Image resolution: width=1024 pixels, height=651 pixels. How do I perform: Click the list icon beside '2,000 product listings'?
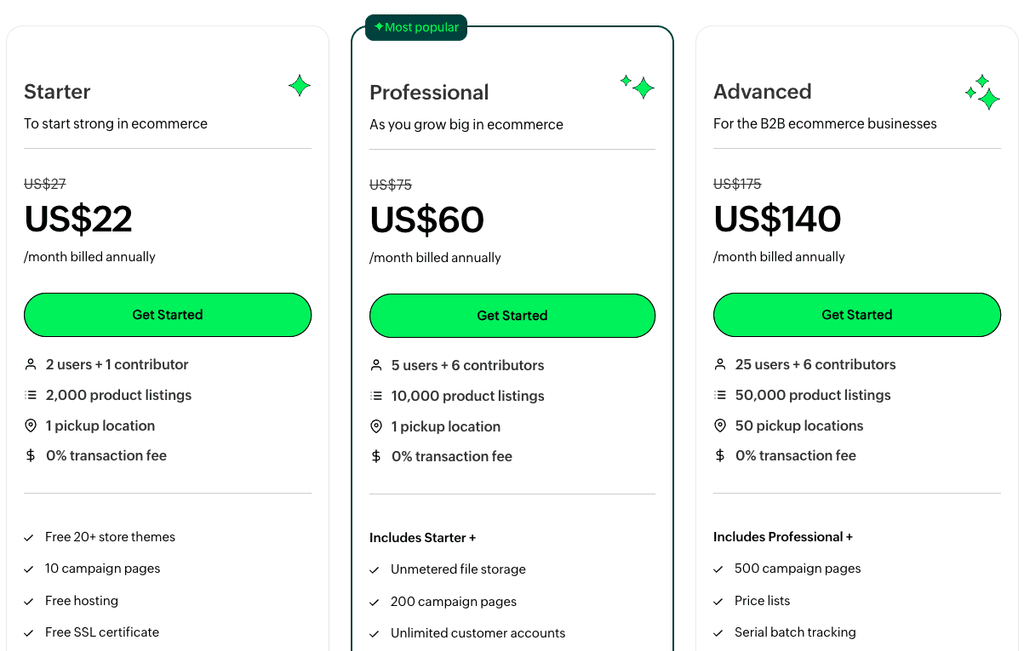pos(31,395)
